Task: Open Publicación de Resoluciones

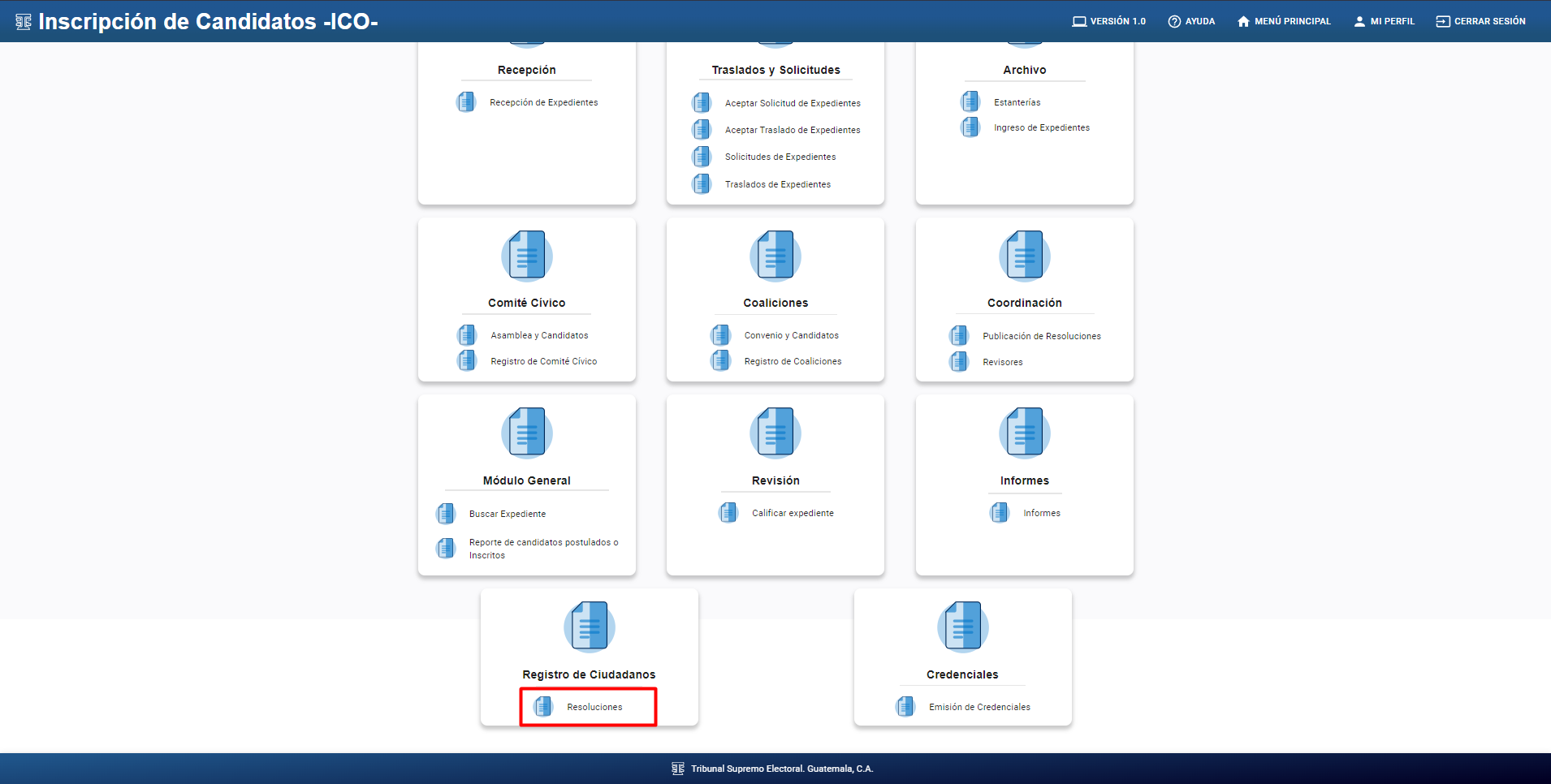Action: 1042,336
